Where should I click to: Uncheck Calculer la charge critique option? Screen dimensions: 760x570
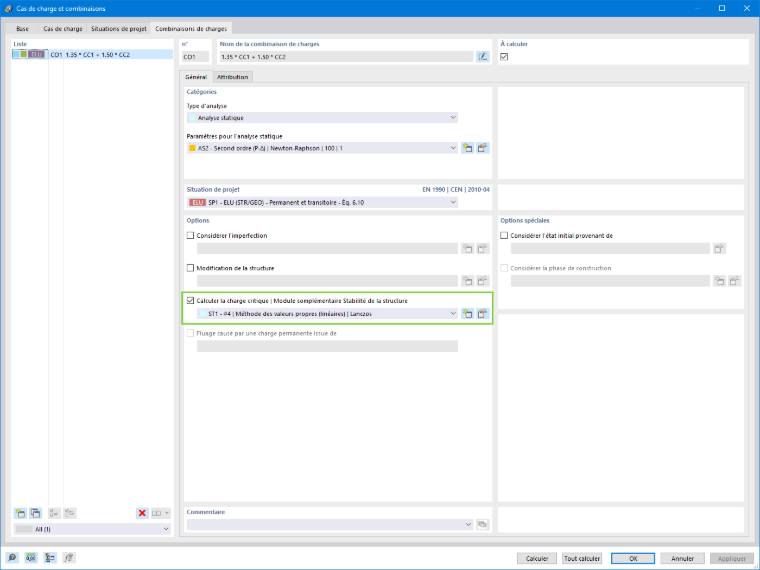pyautogui.click(x=190, y=301)
